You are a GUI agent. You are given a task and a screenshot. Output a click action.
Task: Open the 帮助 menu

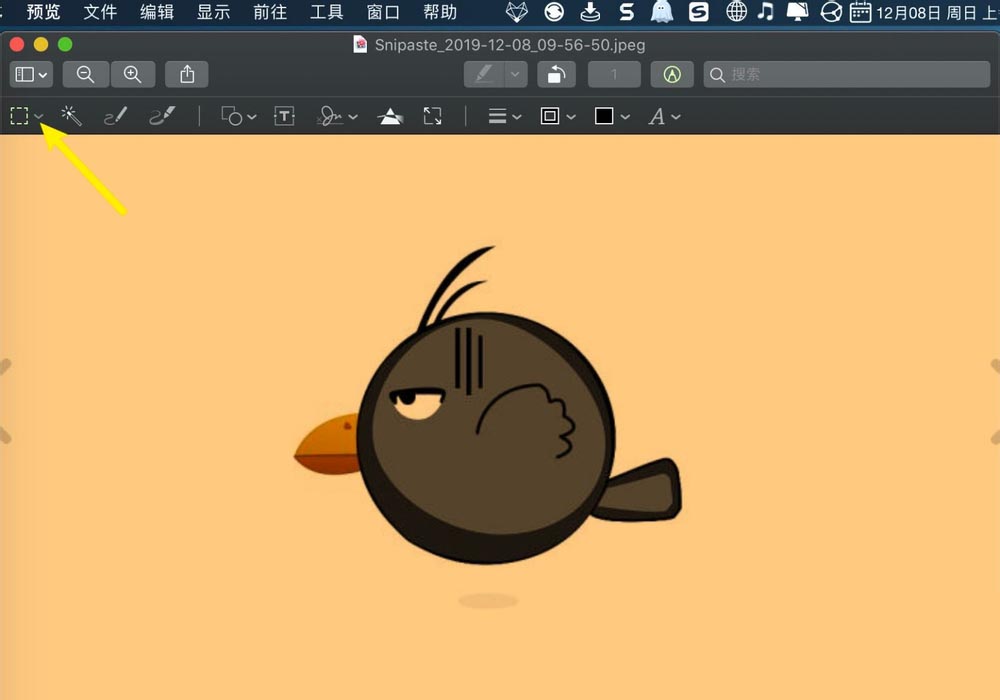tap(440, 11)
